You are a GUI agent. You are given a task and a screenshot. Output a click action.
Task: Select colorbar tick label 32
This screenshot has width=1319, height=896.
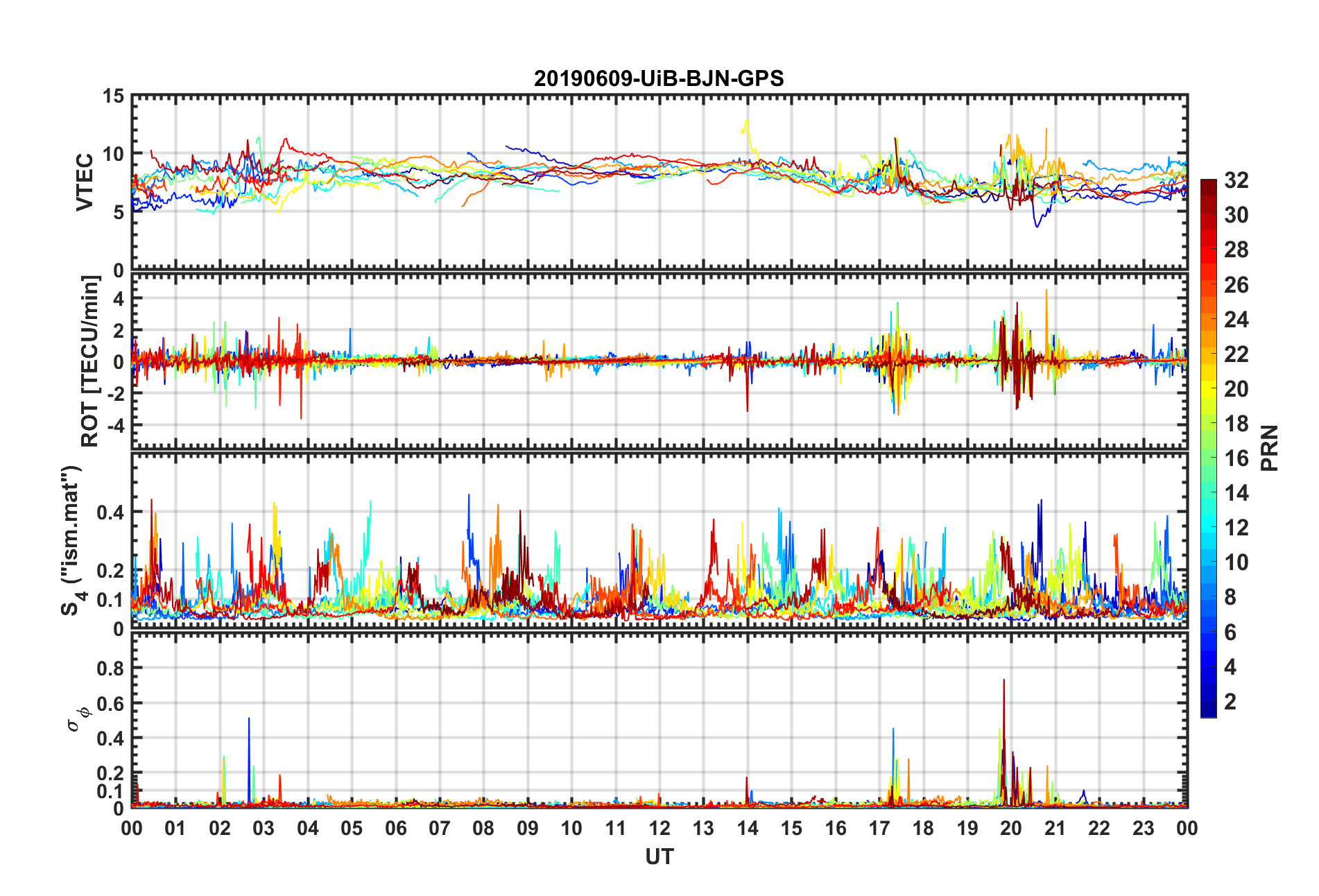[x=1236, y=180]
